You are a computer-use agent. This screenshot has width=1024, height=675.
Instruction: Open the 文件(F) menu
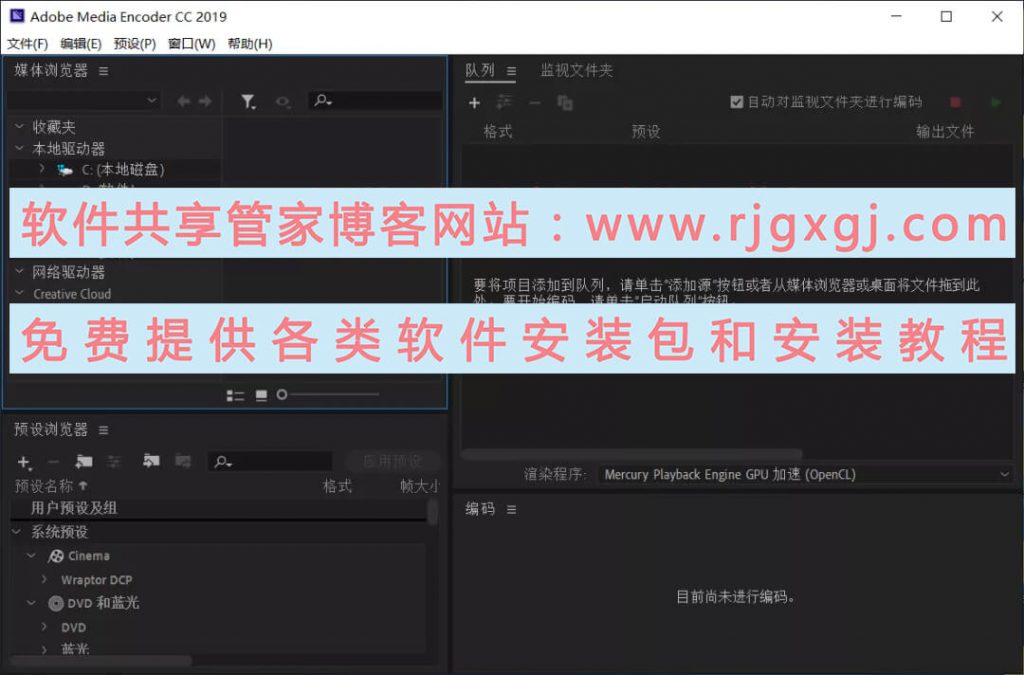tap(27, 44)
